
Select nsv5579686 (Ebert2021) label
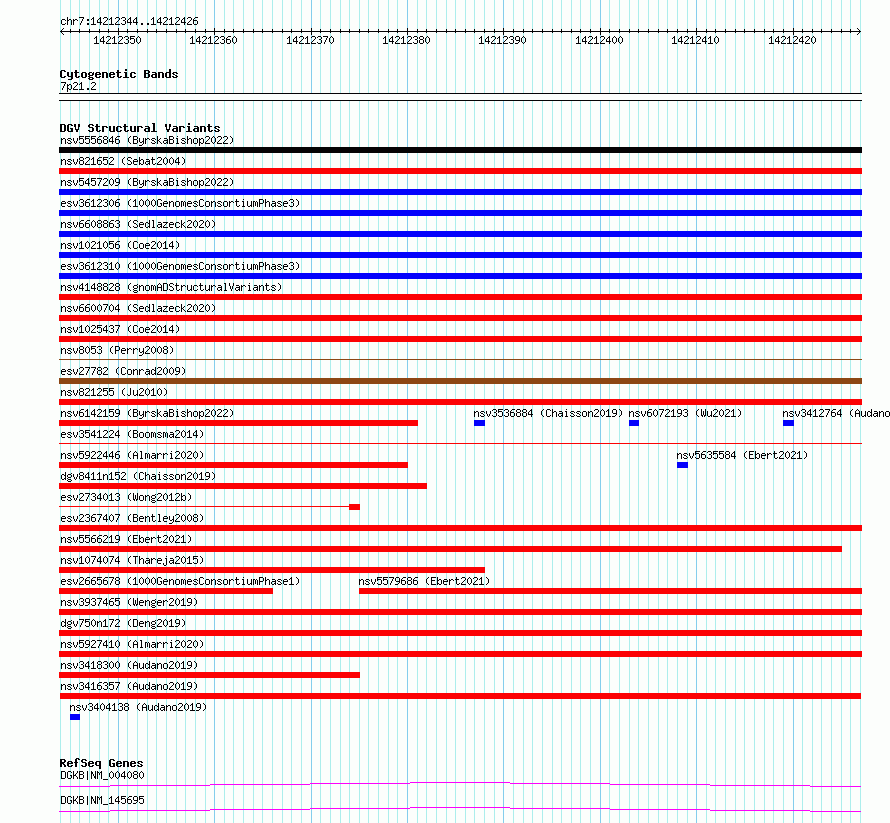point(424,581)
